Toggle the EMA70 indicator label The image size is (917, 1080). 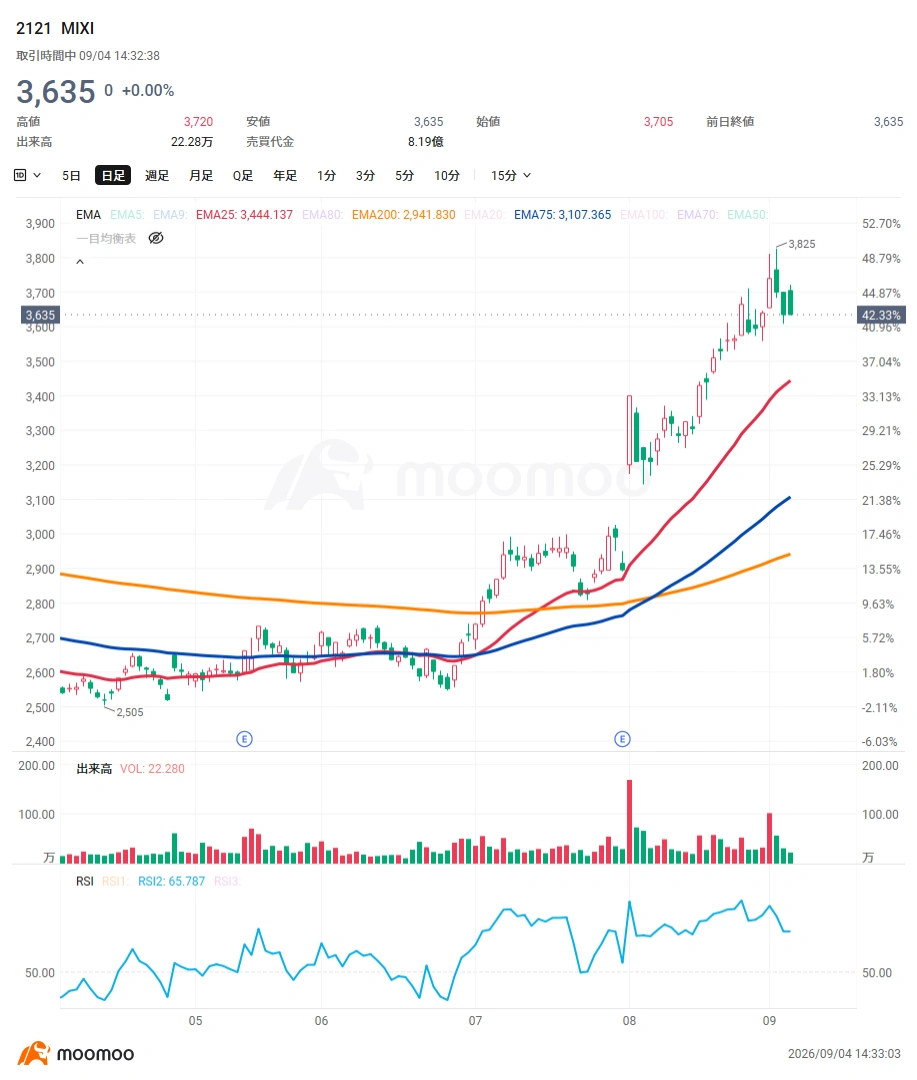[x=697, y=215]
